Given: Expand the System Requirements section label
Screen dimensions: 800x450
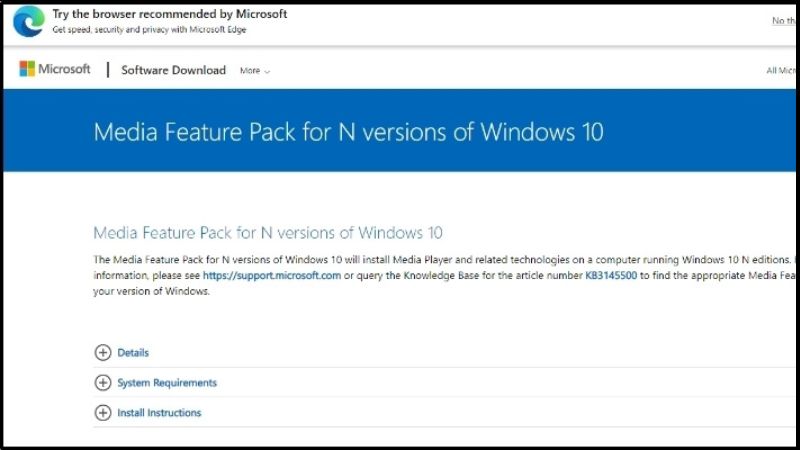Looking at the screenshot, I should point(167,383).
